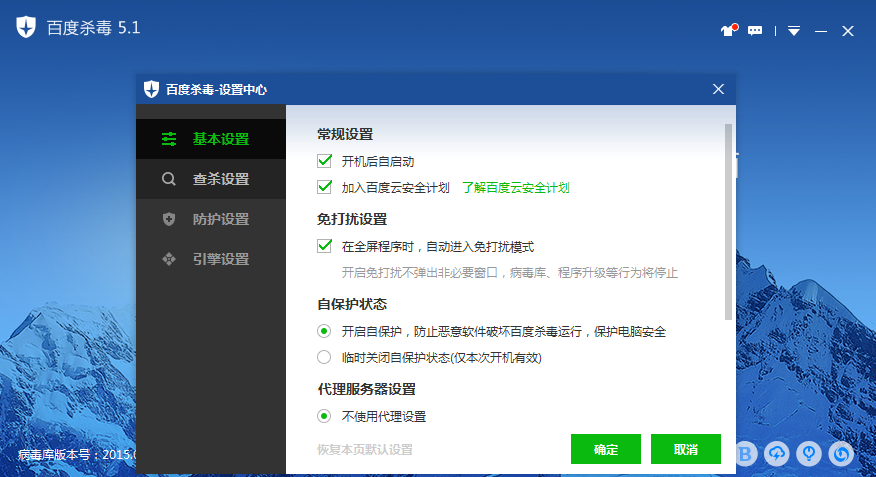Image resolution: width=876 pixels, height=477 pixels.
Task: Select 临时关闭自保护状态 radio option
Action: click(x=324, y=357)
